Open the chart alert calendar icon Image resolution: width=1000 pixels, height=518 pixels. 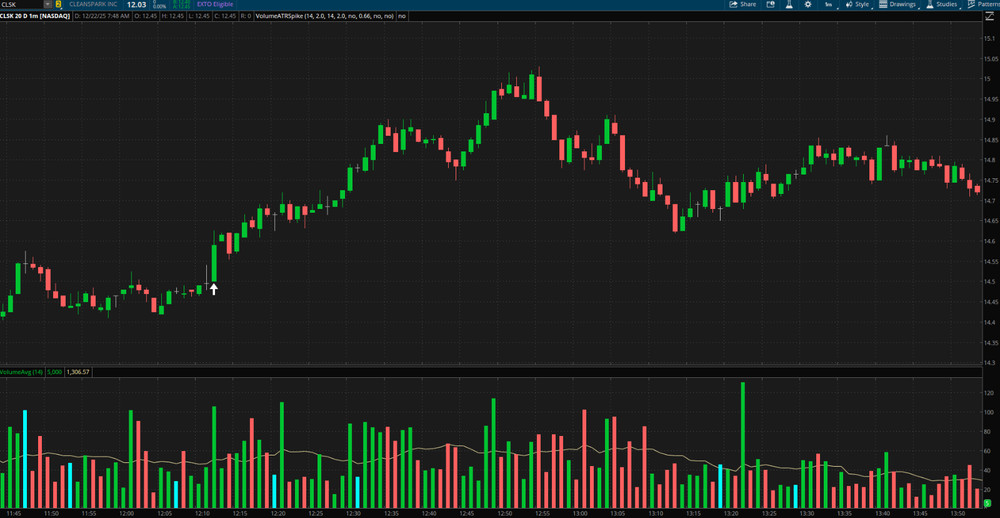770,4
